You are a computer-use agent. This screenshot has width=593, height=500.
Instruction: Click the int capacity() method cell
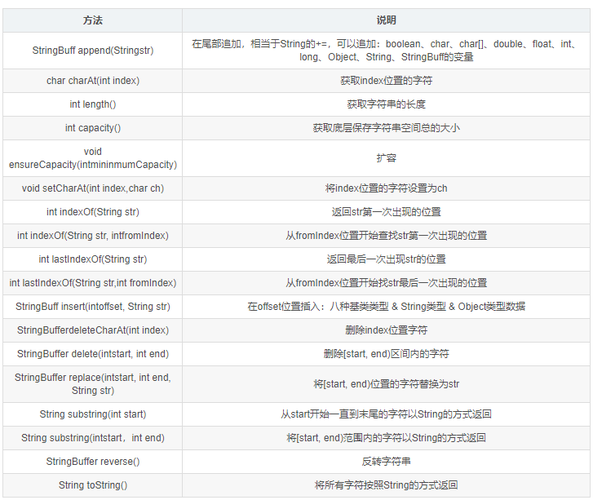(93, 128)
